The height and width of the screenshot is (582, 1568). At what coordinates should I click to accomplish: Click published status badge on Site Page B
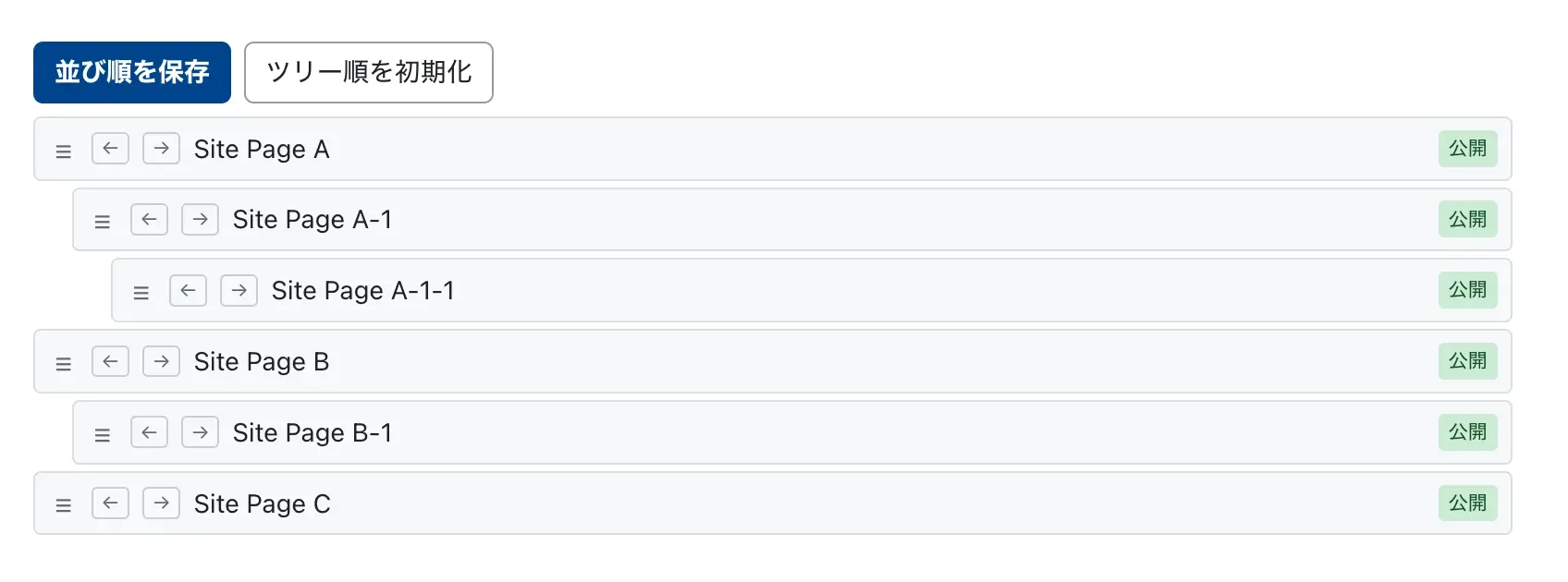[x=1467, y=361]
